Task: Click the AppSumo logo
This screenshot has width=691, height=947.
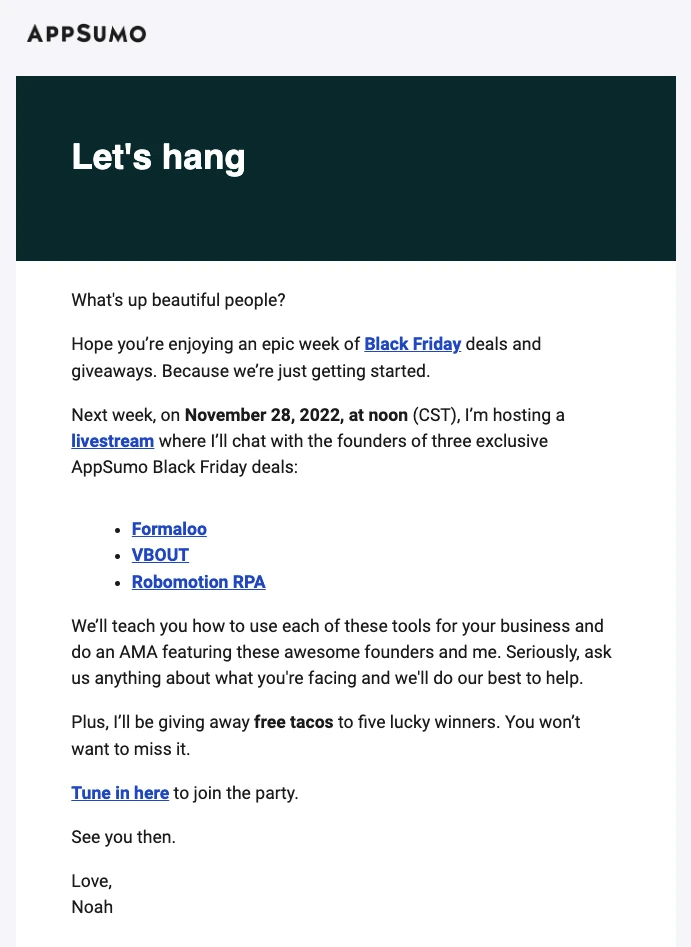Action: (87, 34)
